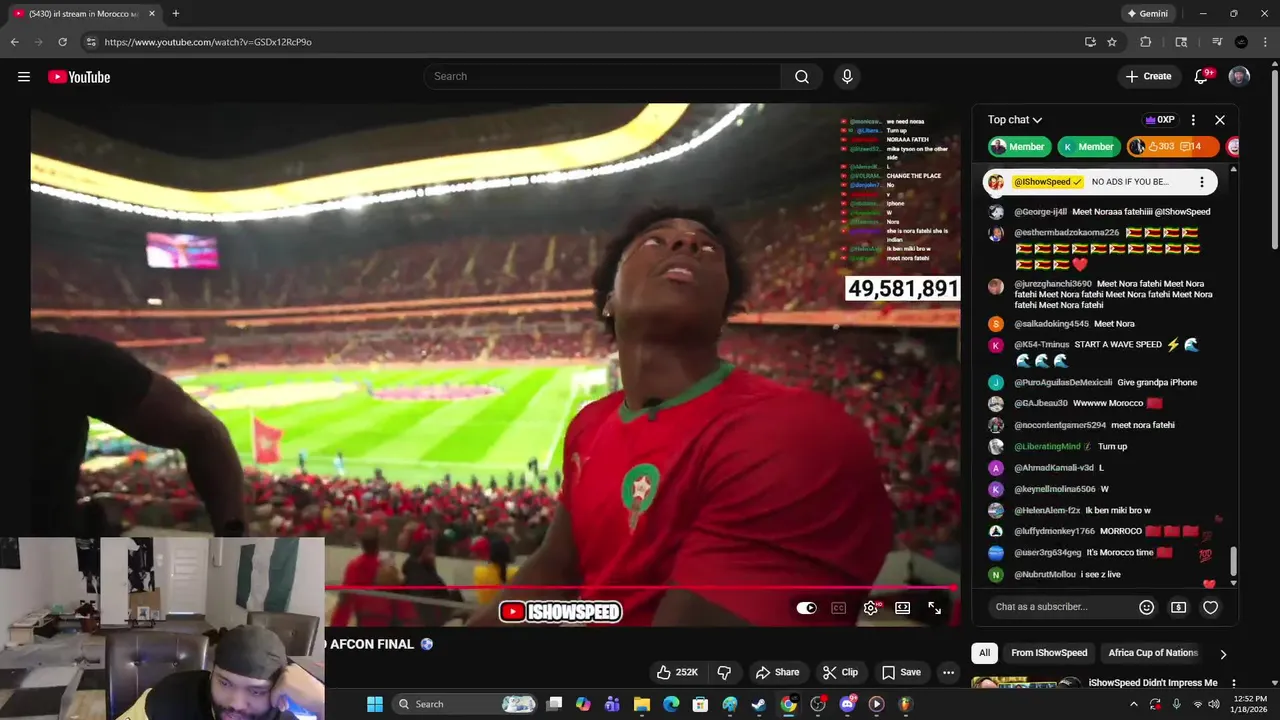The height and width of the screenshot is (720, 1280).
Task: Click the first Member chip in chat
Action: pos(1020,147)
